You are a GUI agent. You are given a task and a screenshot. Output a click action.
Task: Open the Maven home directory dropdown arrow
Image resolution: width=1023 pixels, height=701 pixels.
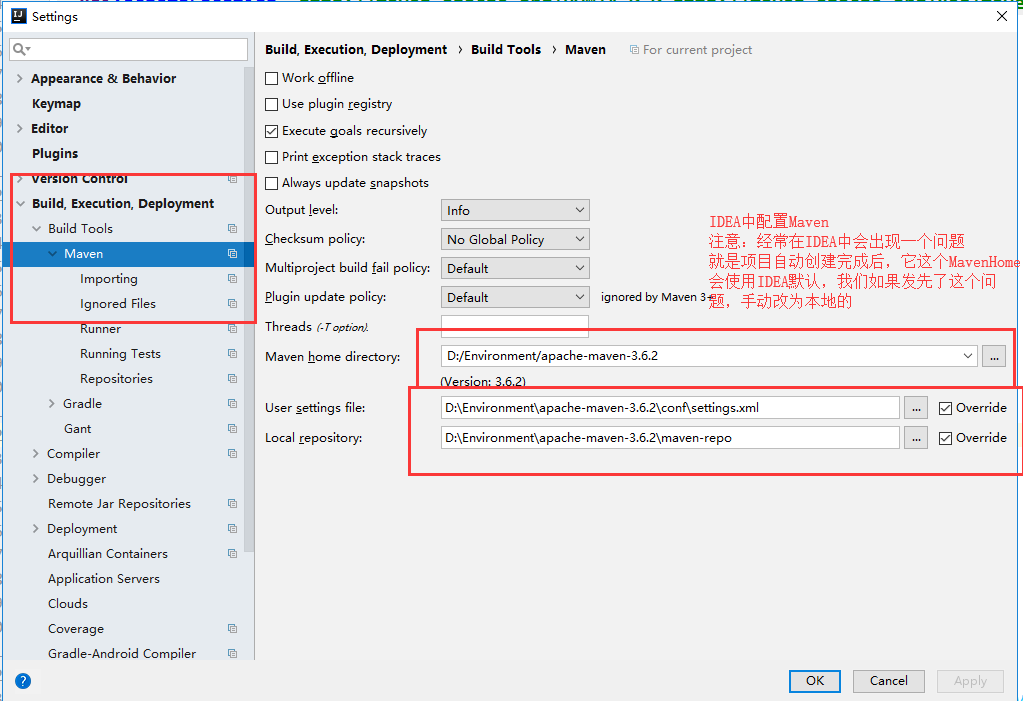968,356
